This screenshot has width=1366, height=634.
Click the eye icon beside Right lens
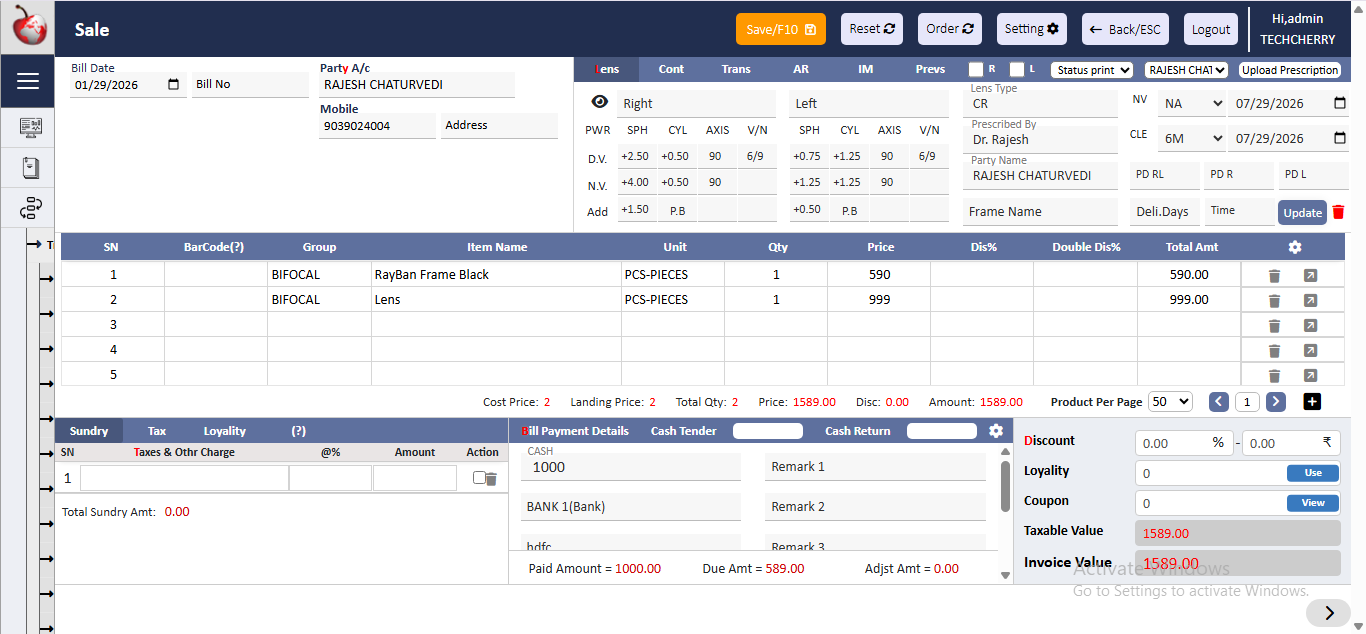coord(599,102)
